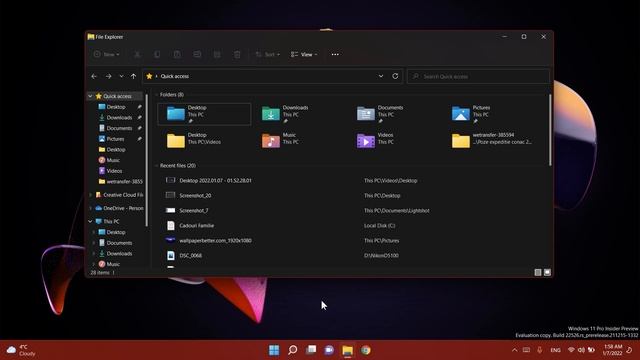
Task: Open the Videos folder tile
Action: click(x=394, y=141)
